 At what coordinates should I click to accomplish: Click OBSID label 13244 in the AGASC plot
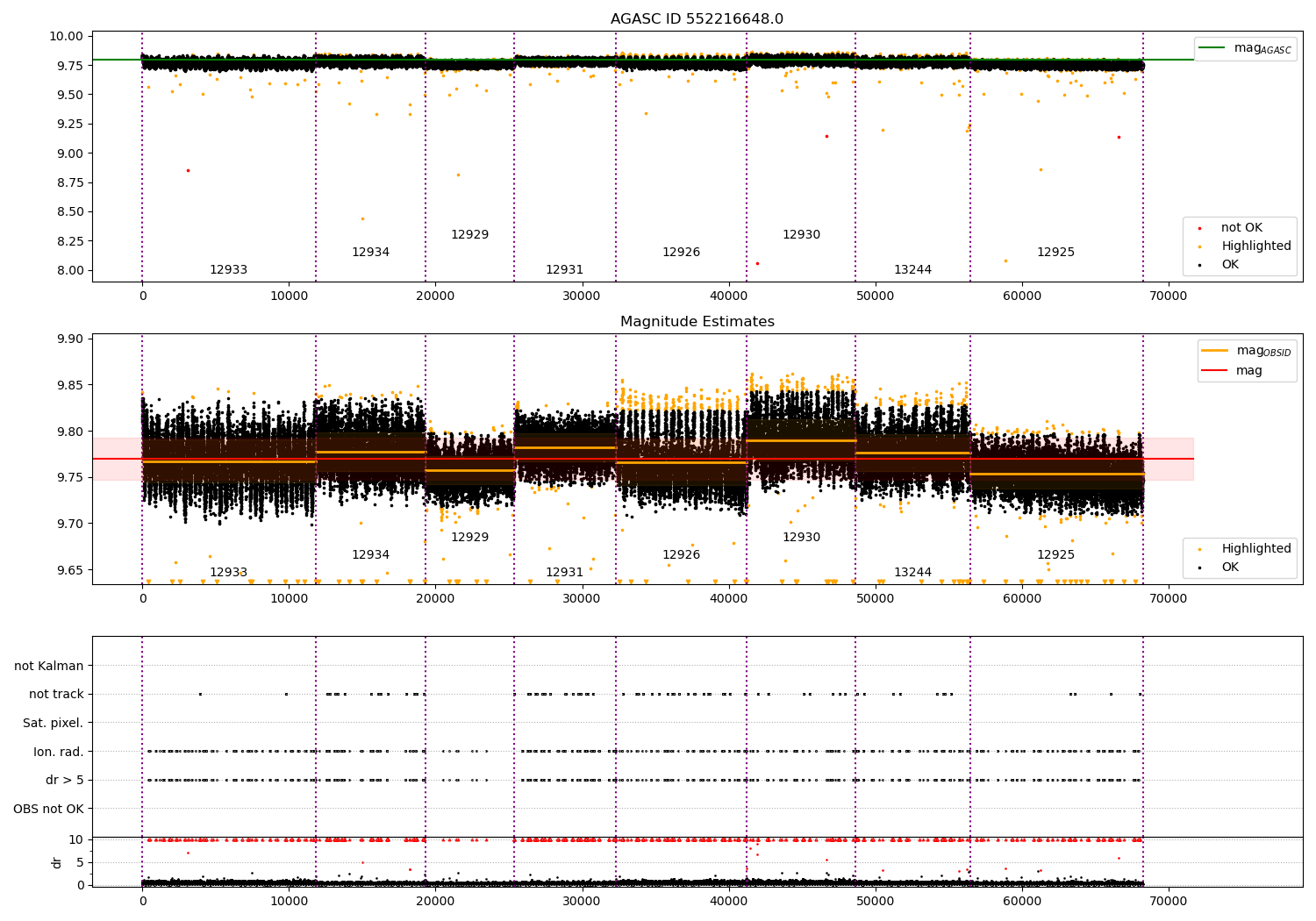pyautogui.click(x=912, y=270)
